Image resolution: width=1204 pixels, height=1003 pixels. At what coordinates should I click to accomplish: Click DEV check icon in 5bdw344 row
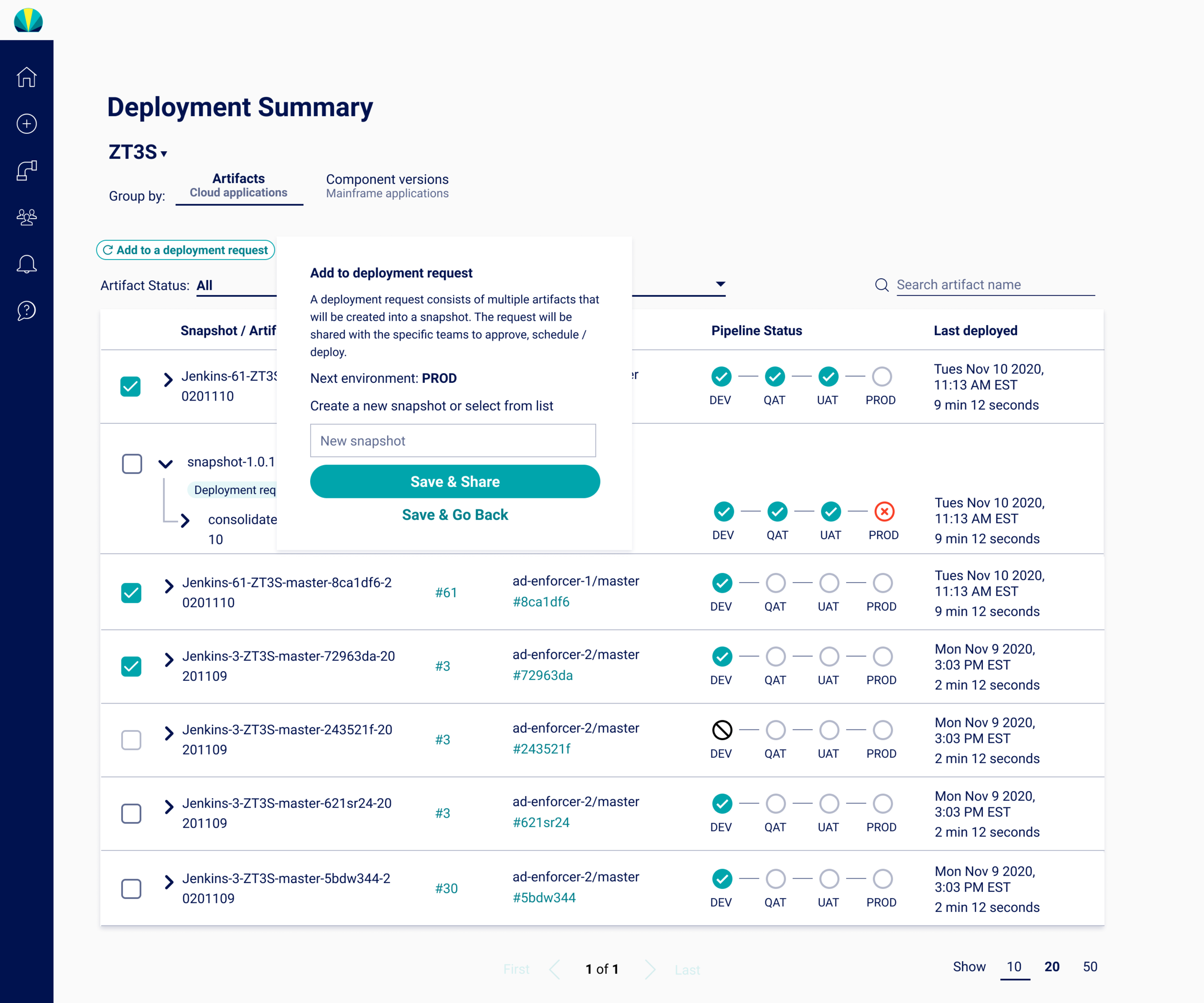click(722, 879)
